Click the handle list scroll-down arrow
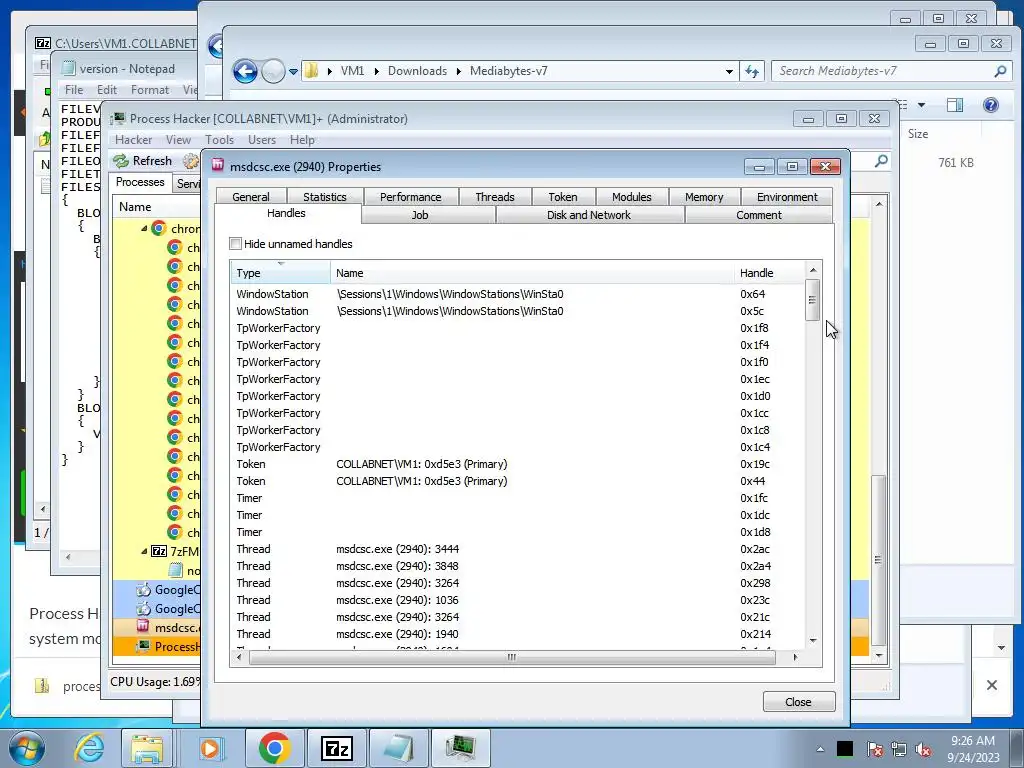The height and width of the screenshot is (768, 1024). pos(812,641)
